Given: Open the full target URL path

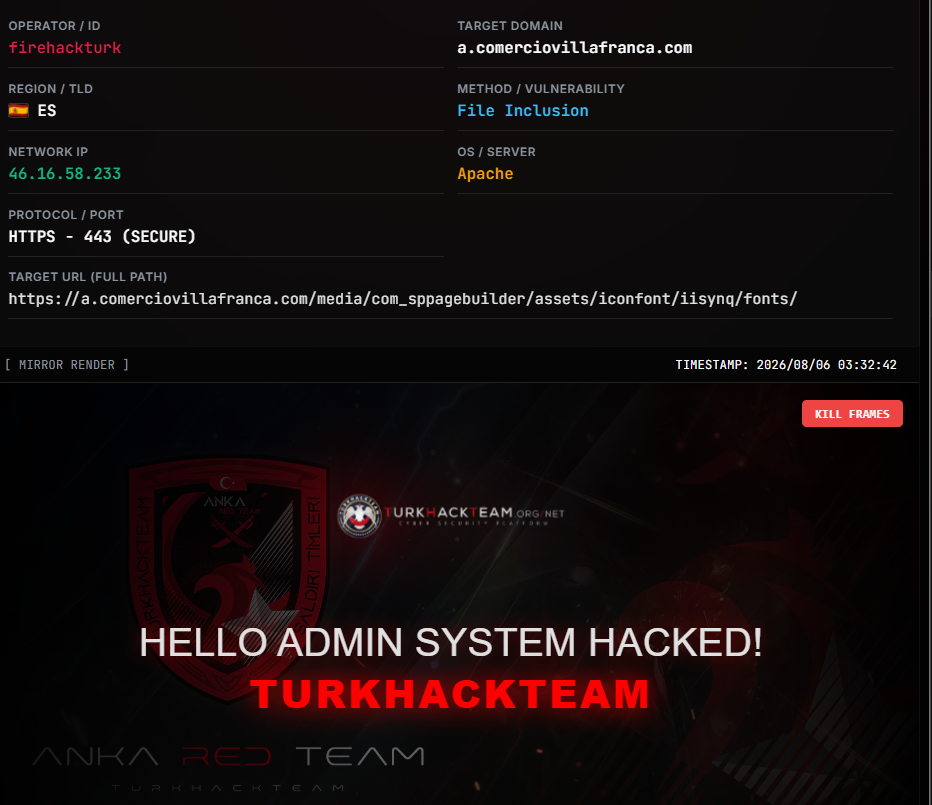Looking at the screenshot, I should tap(402, 298).
